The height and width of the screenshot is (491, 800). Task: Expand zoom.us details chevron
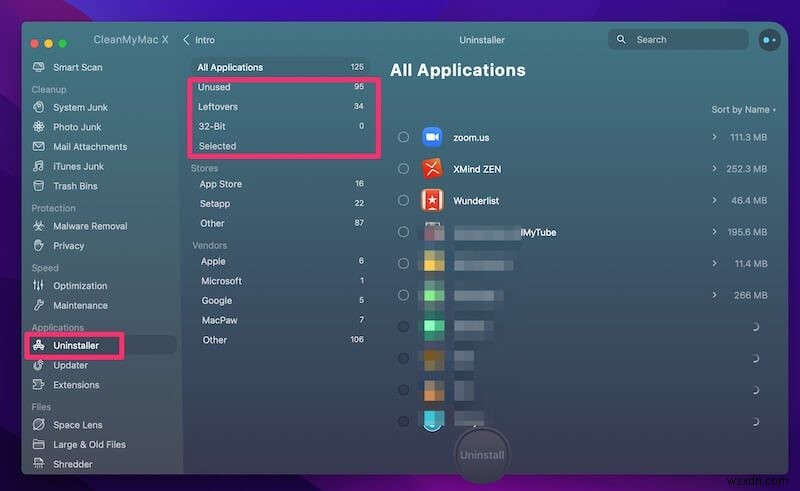coord(714,137)
